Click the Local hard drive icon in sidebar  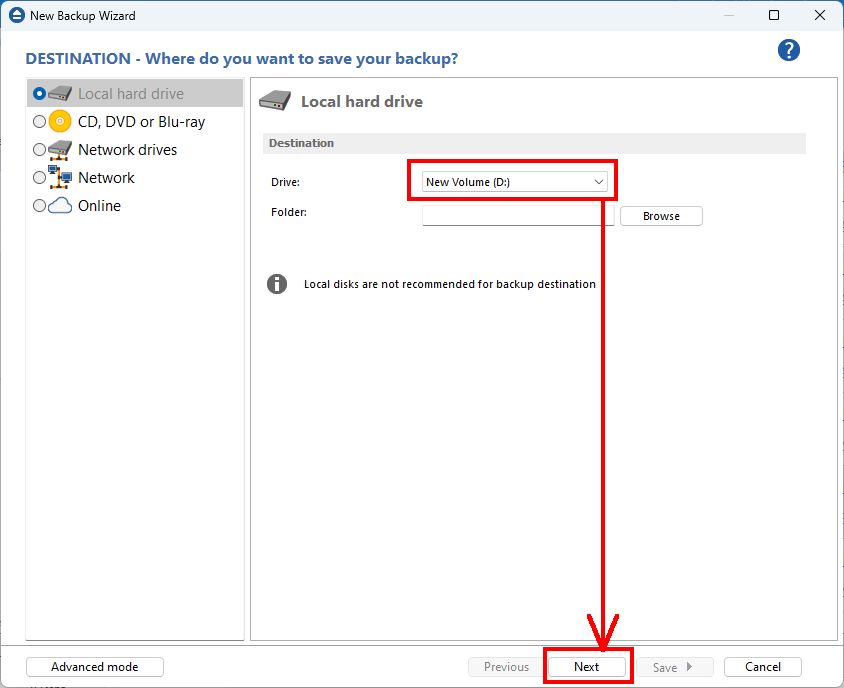pos(61,94)
